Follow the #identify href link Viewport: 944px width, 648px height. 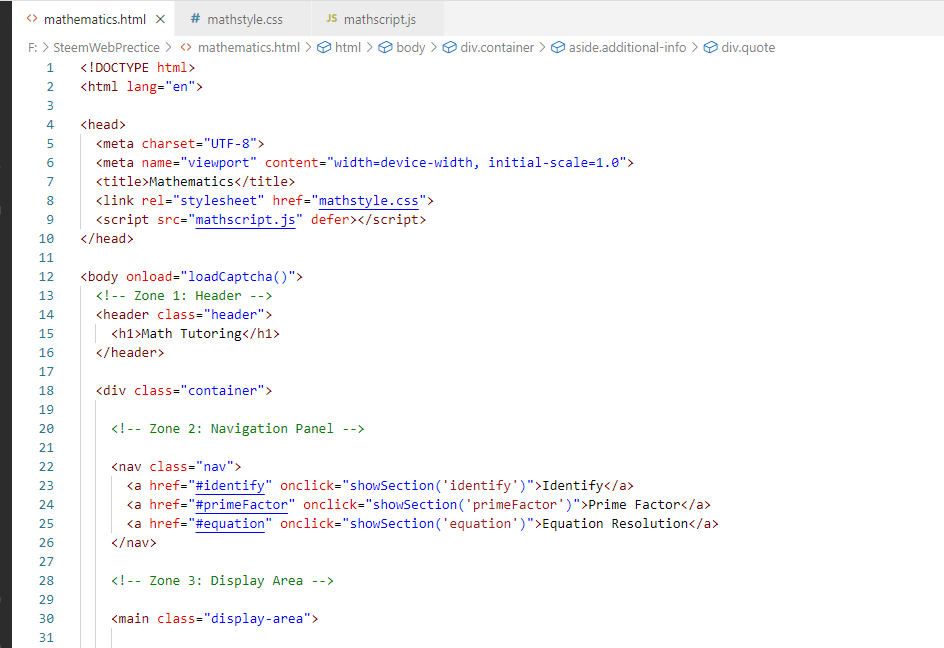(x=230, y=486)
